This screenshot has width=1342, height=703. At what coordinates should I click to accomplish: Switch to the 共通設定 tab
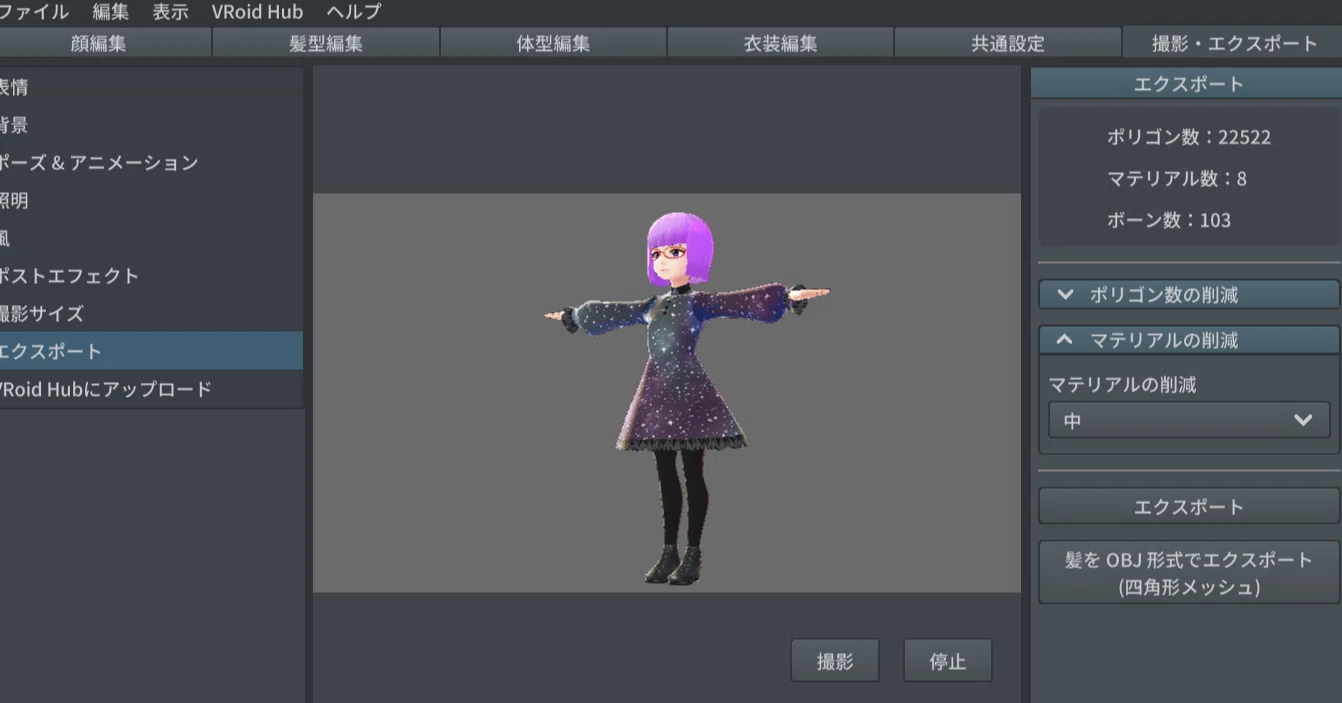click(1007, 43)
